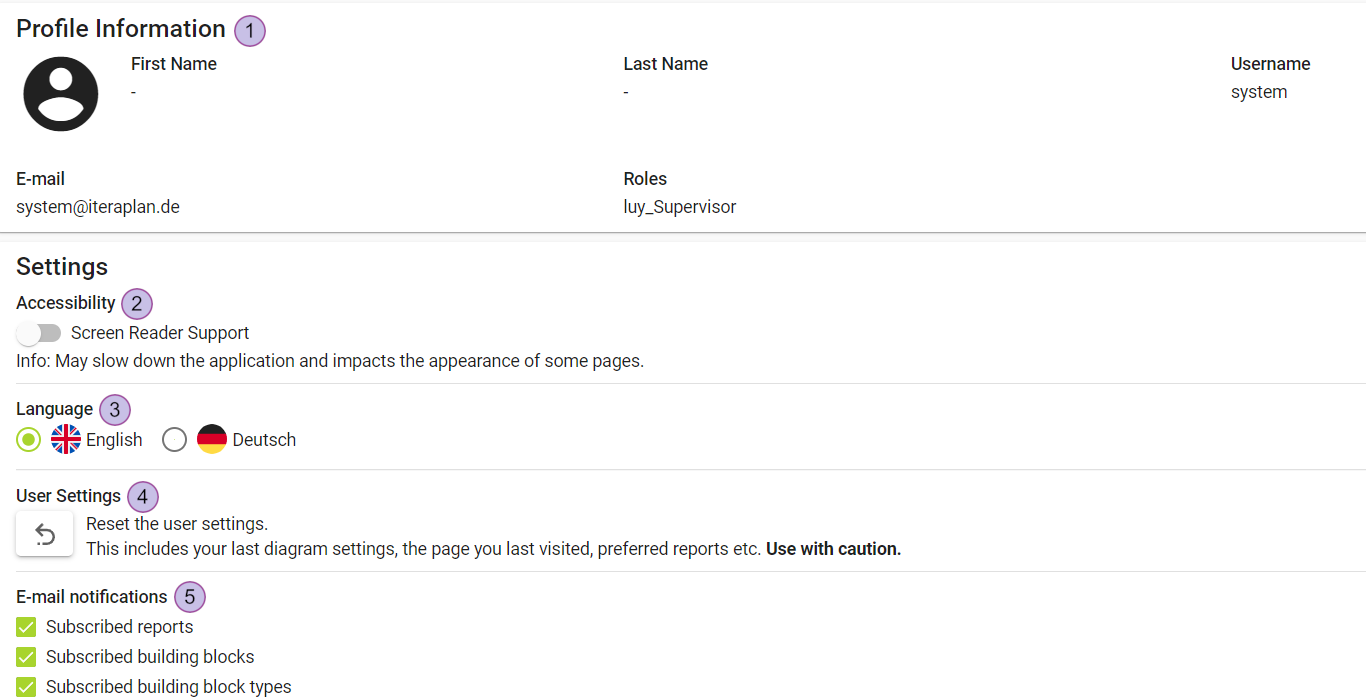Click the luy_Supervisor role value
This screenshot has width=1366, height=697.
(x=680, y=207)
